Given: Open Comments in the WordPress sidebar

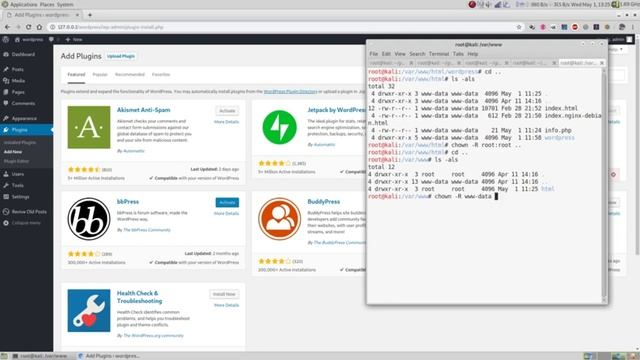Looking at the screenshot, I should click(x=23, y=104).
